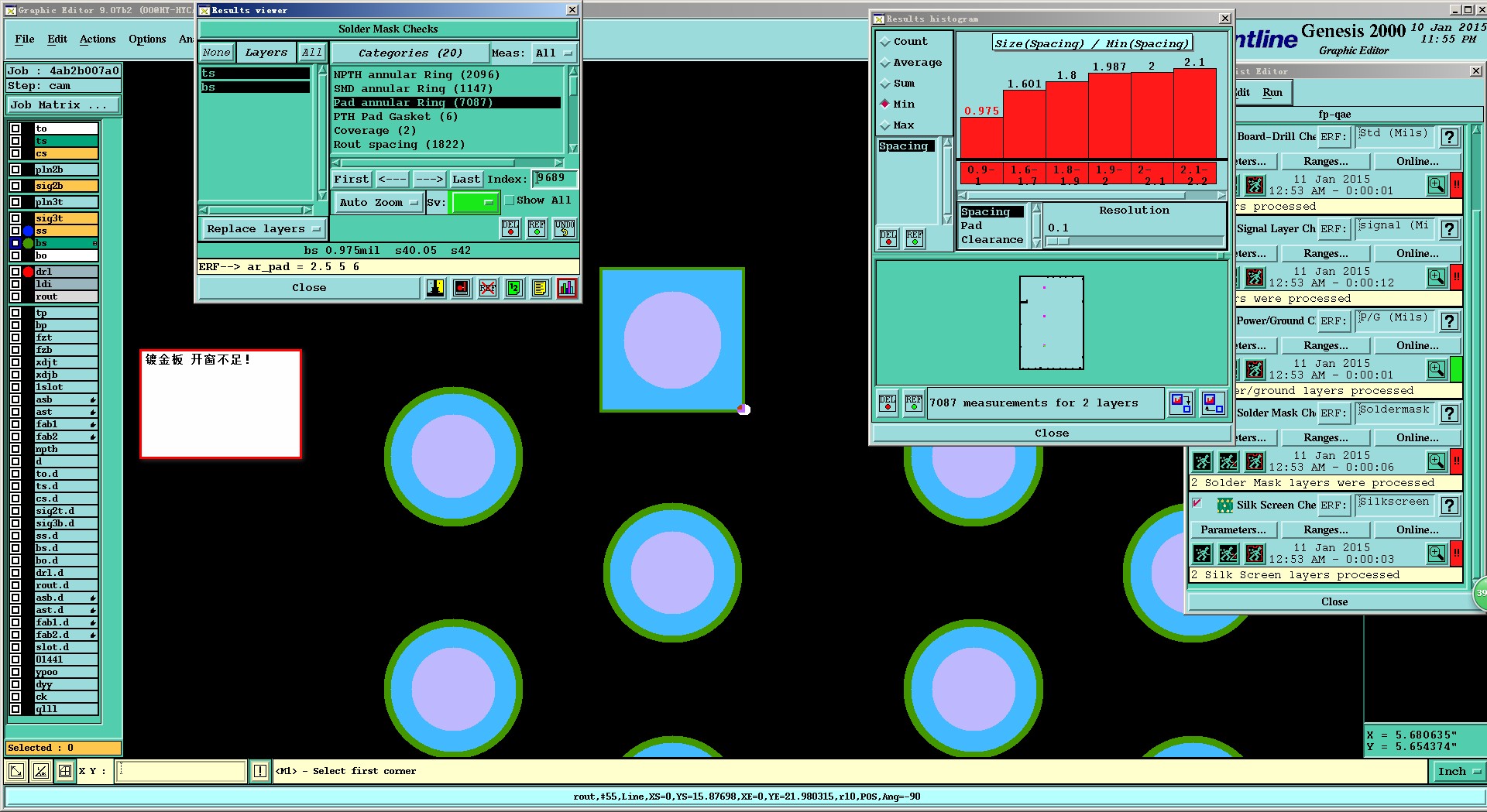Adjust the Resolution slider in histogram

(1134, 242)
